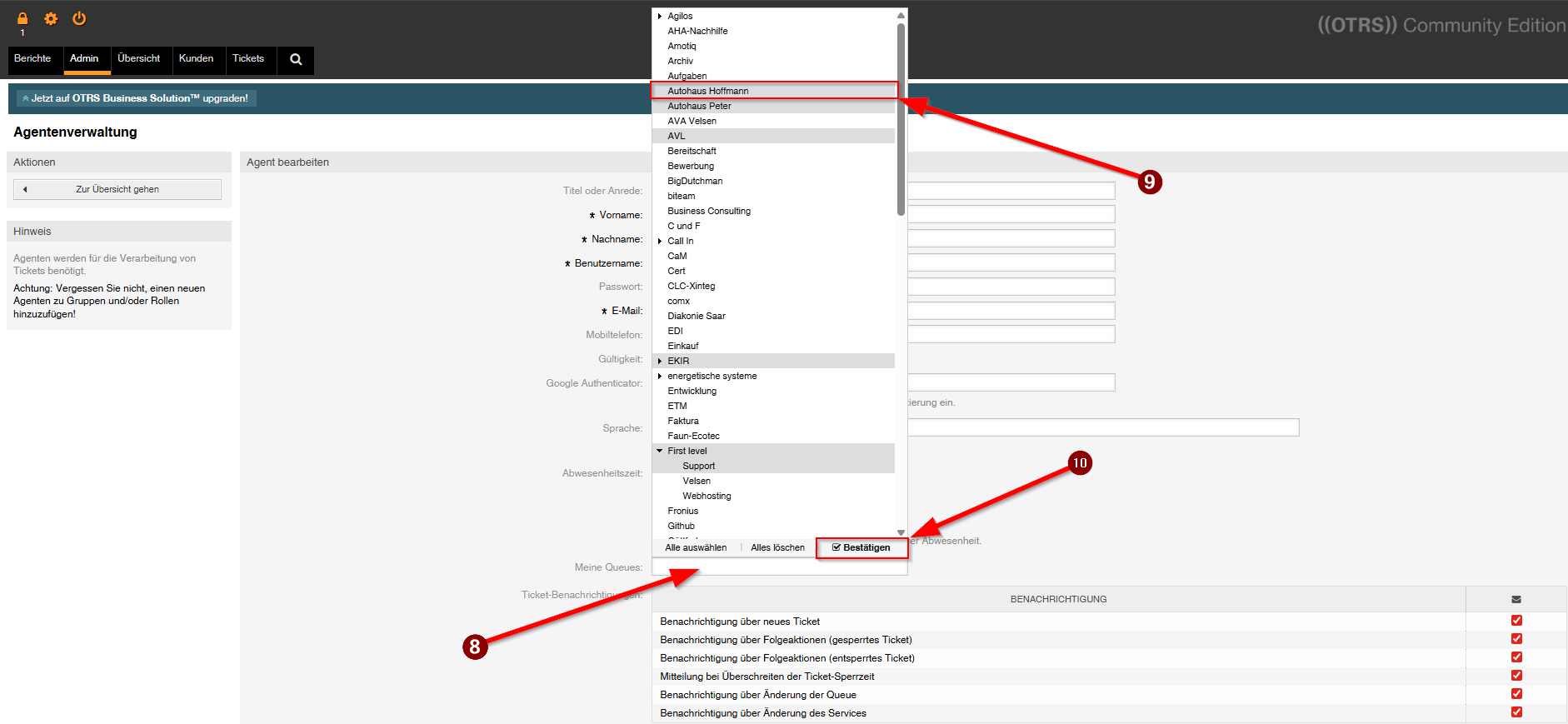Expand the energetische systeme queue node
Viewport: 1568px width, 724px height.
pyautogui.click(x=660, y=376)
